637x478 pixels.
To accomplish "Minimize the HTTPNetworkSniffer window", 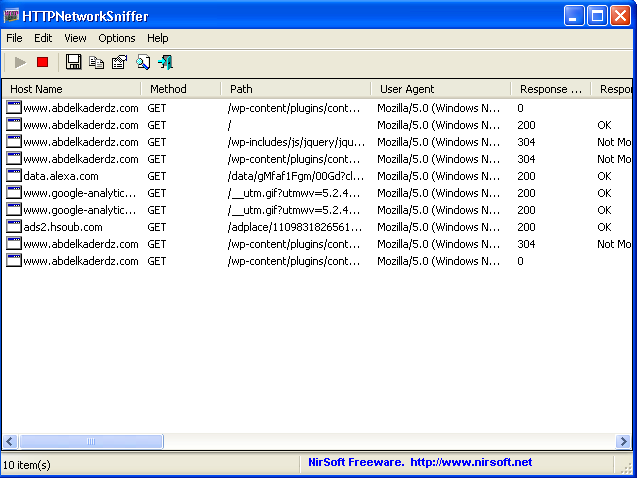I will 574,16.
